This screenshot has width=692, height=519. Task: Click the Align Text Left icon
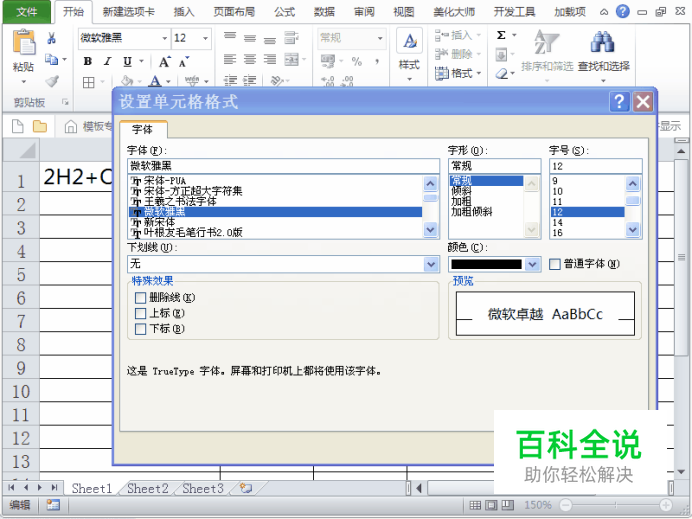click(229, 59)
